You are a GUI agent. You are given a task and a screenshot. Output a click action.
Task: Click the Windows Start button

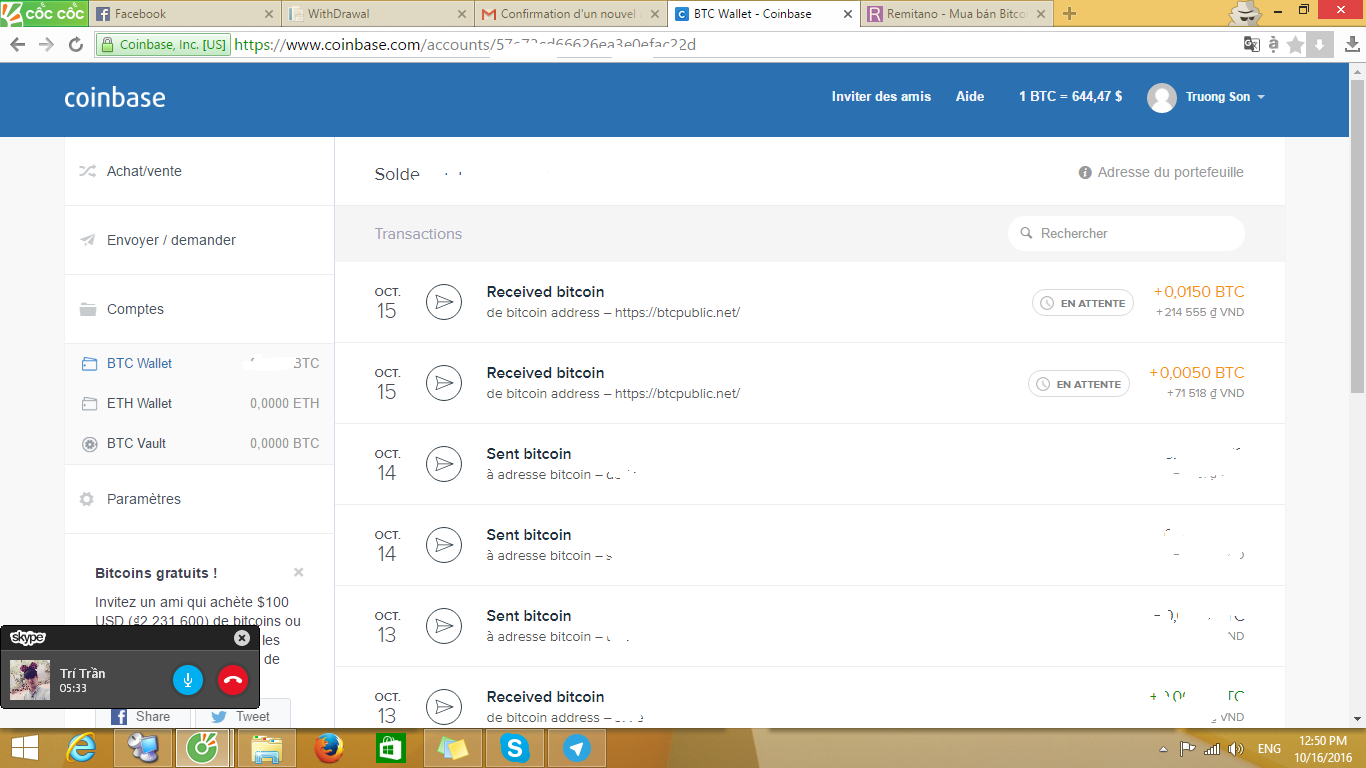[x=23, y=748]
